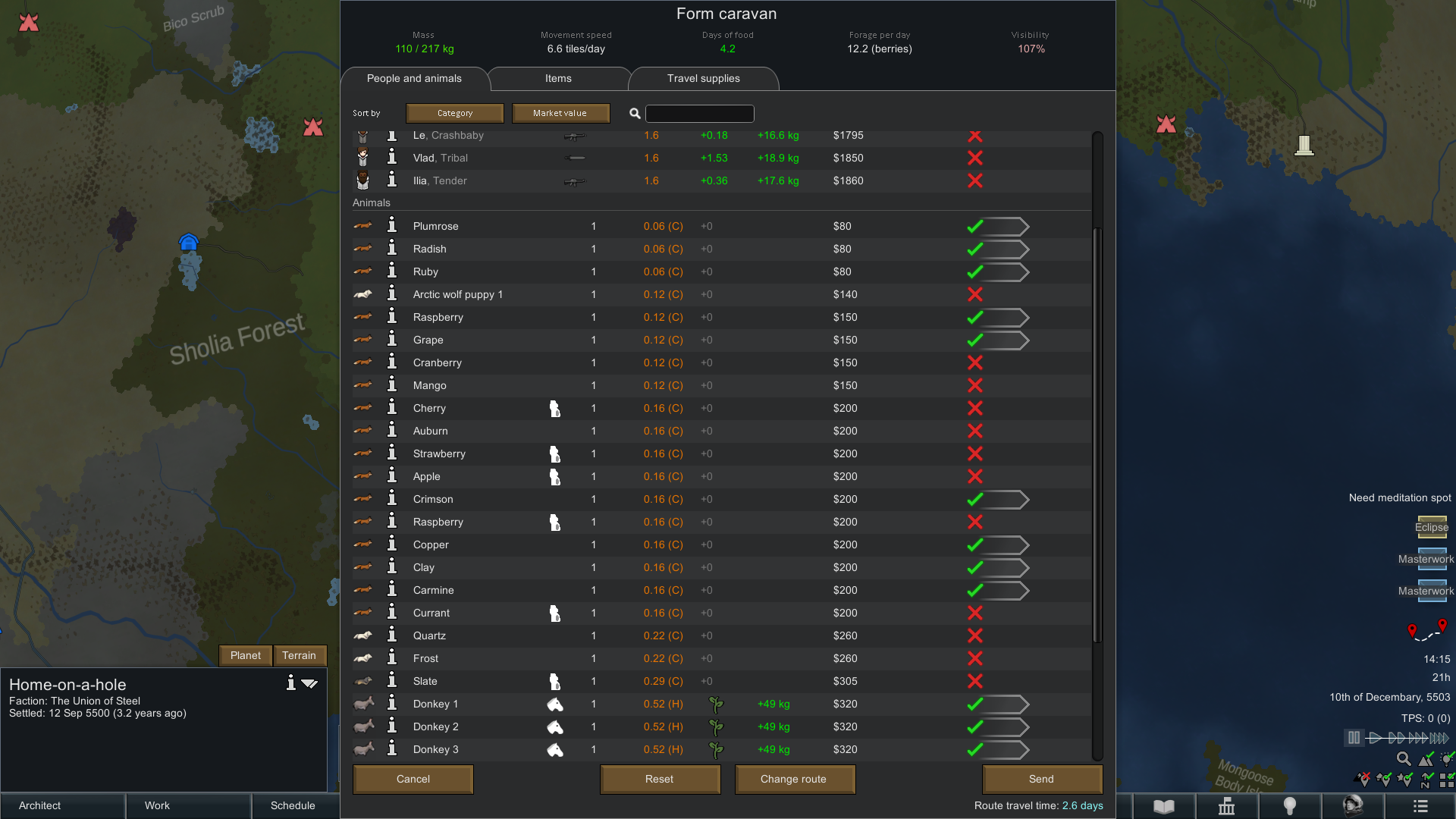The image size is (1456, 819).
Task: Toggle the north arrow display option
Action: [1426, 779]
